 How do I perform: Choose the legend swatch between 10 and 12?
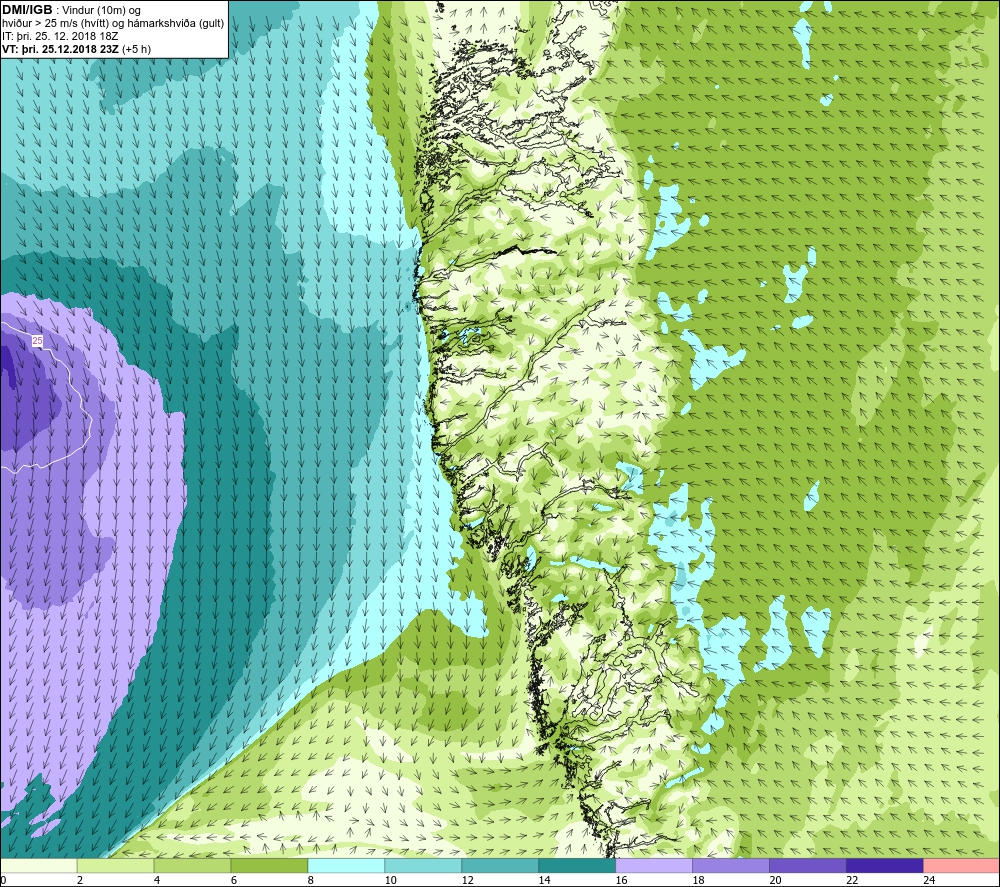(x=423, y=865)
